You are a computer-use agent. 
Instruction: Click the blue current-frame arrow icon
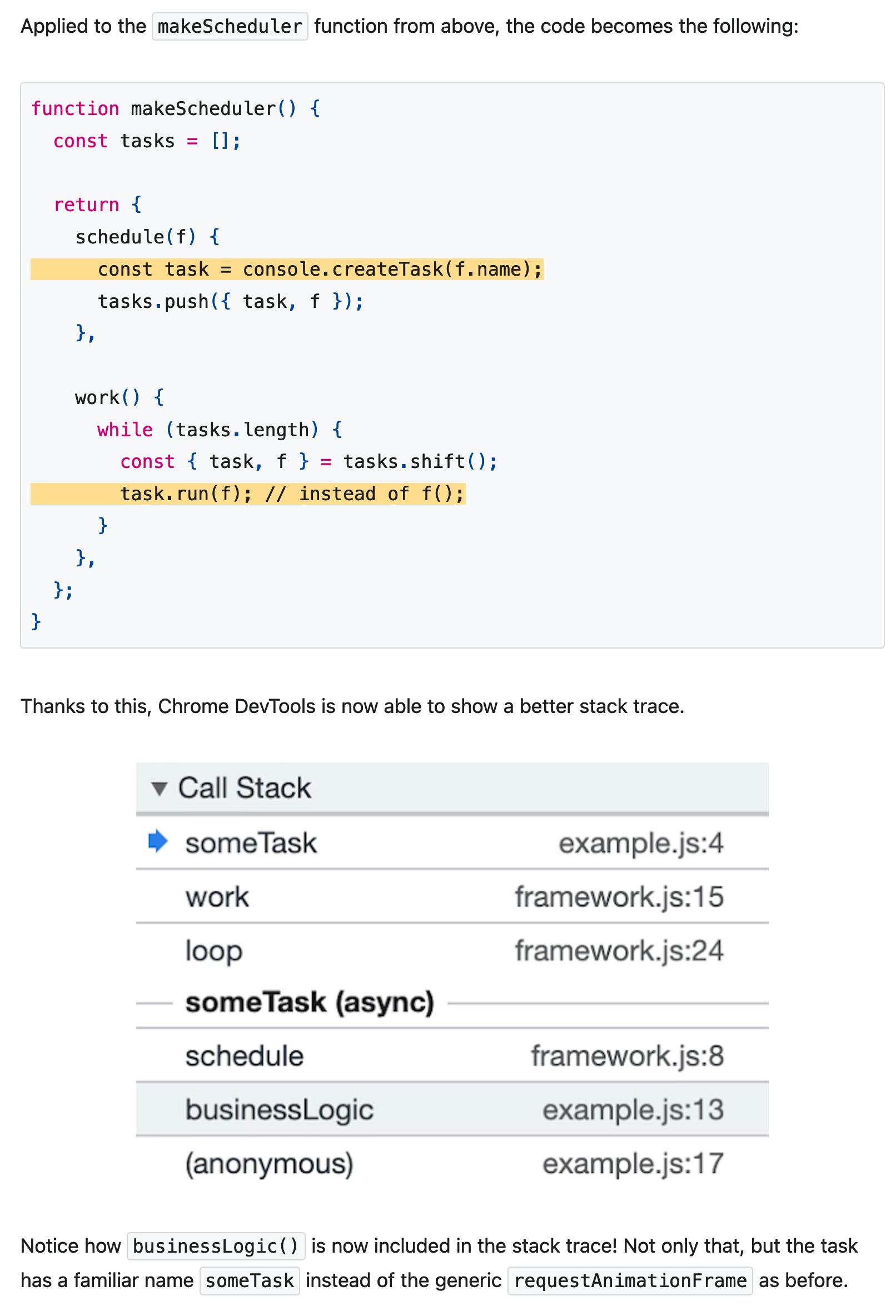[x=157, y=842]
